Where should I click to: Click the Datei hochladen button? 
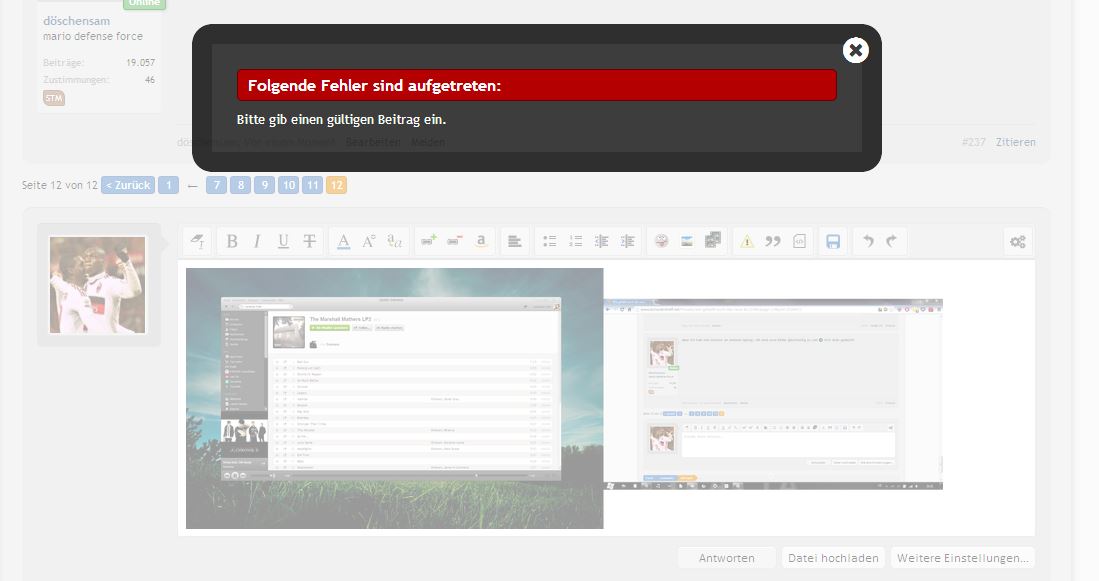click(833, 558)
